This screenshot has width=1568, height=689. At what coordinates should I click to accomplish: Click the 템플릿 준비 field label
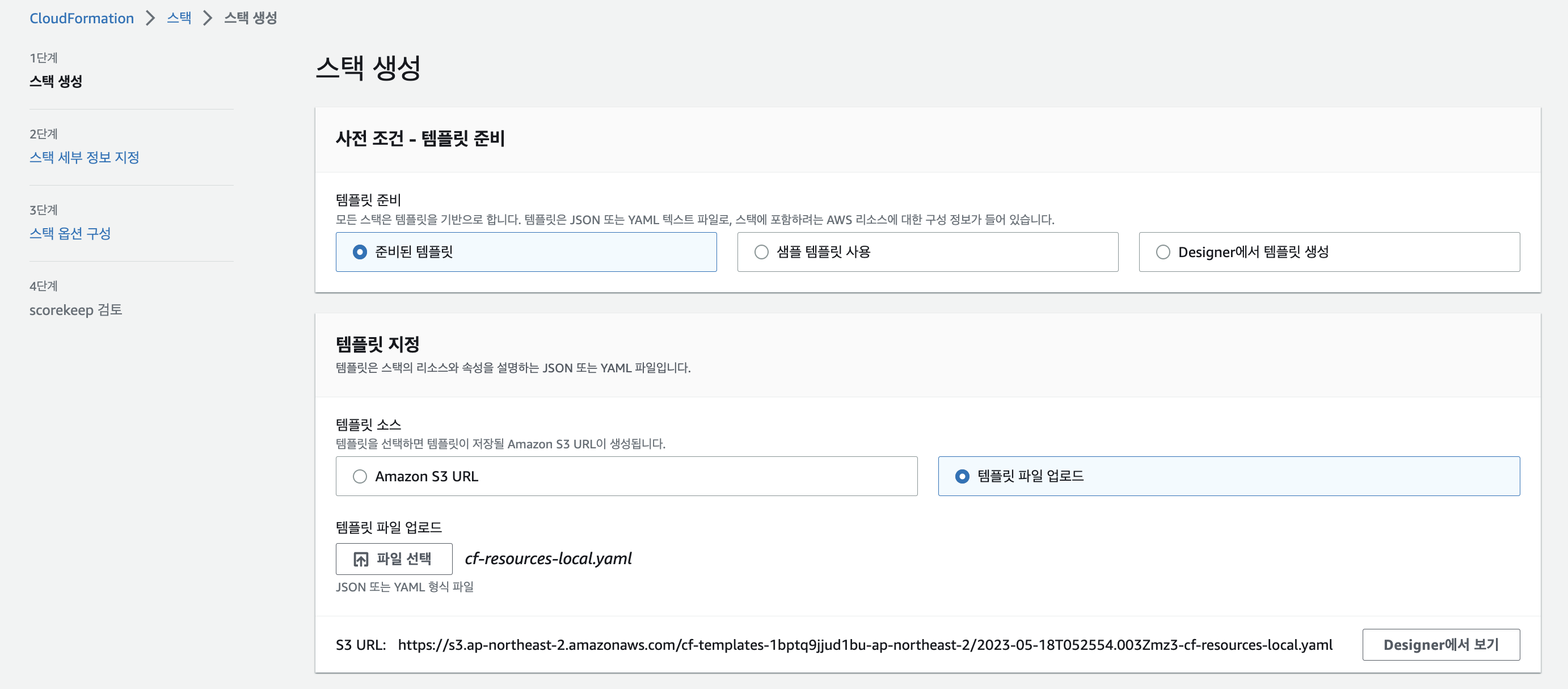point(368,200)
